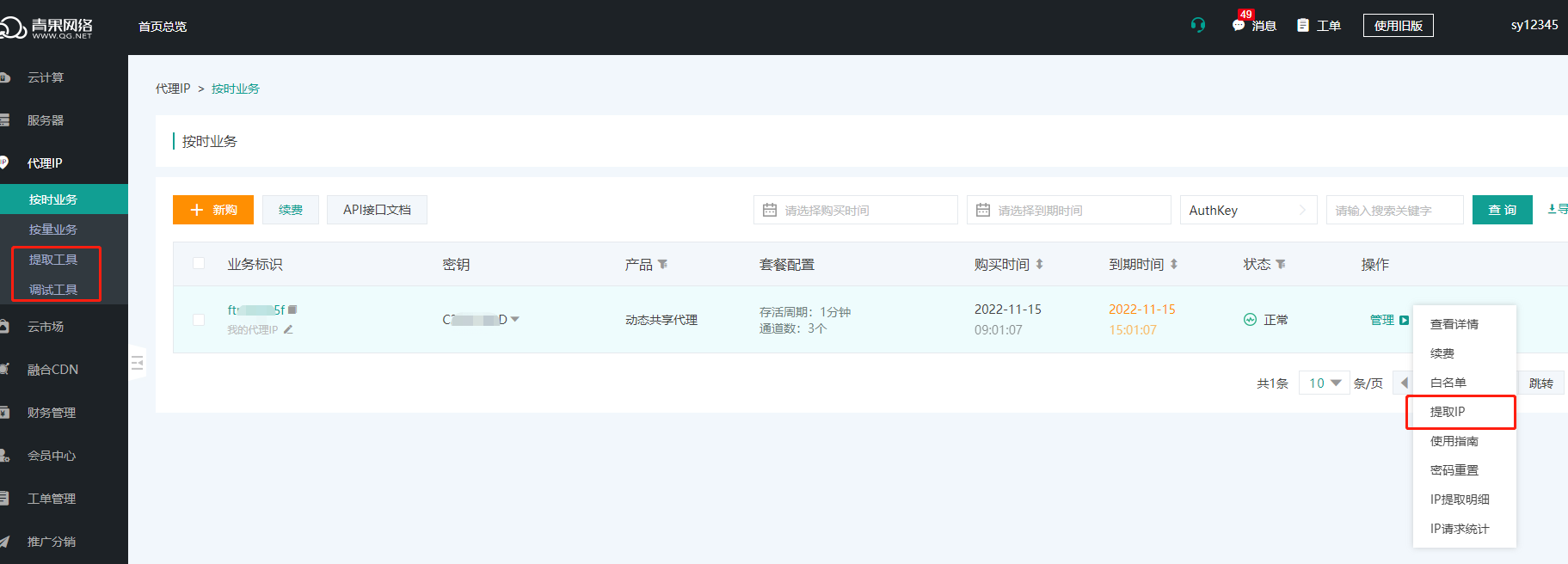Select 提取IP from the manage menu

(1448, 412)
